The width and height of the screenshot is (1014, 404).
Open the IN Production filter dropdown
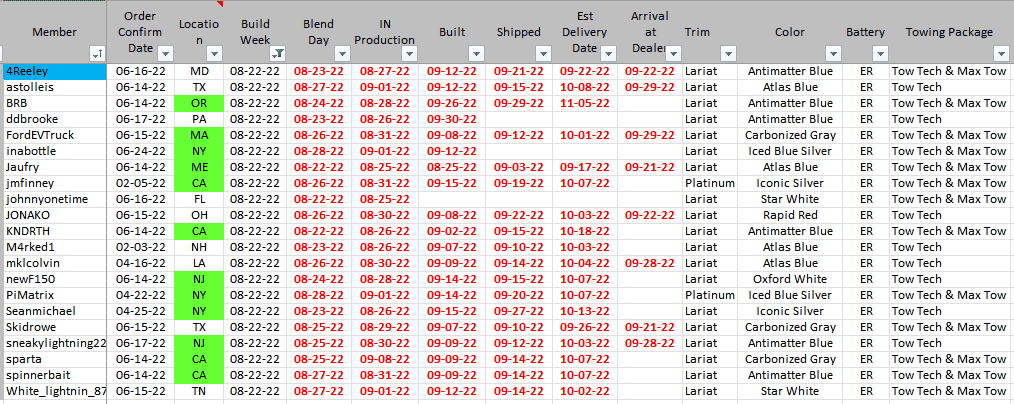(x=408, y=53)
